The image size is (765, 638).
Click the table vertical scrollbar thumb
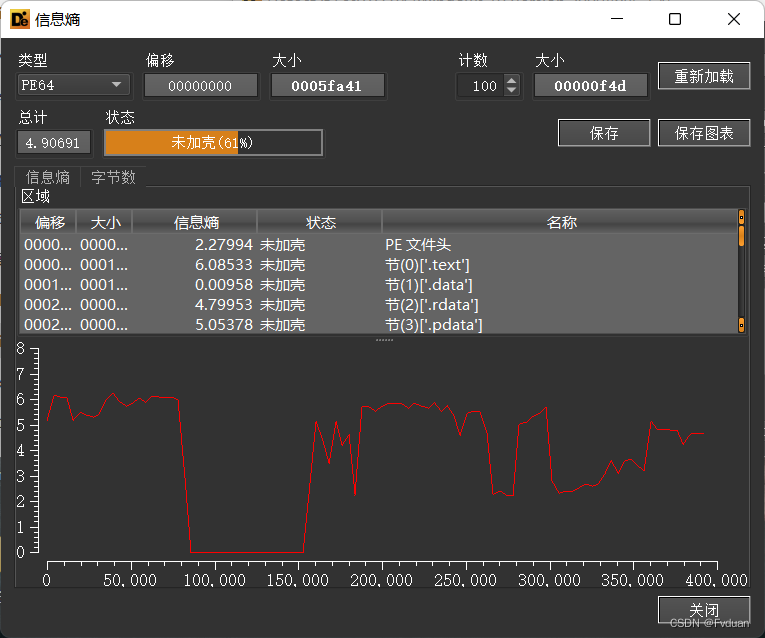coord(742,236)
